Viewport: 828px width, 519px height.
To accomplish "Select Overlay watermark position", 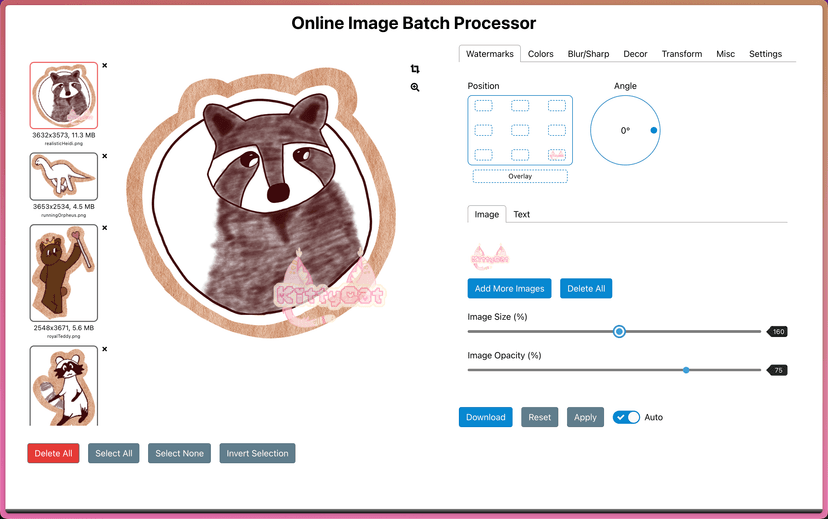I will 520,176.
